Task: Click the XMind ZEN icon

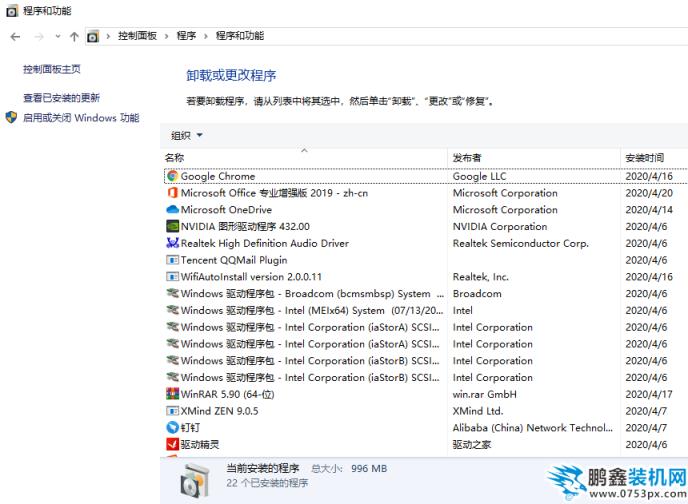Action: tap(172, 411)
